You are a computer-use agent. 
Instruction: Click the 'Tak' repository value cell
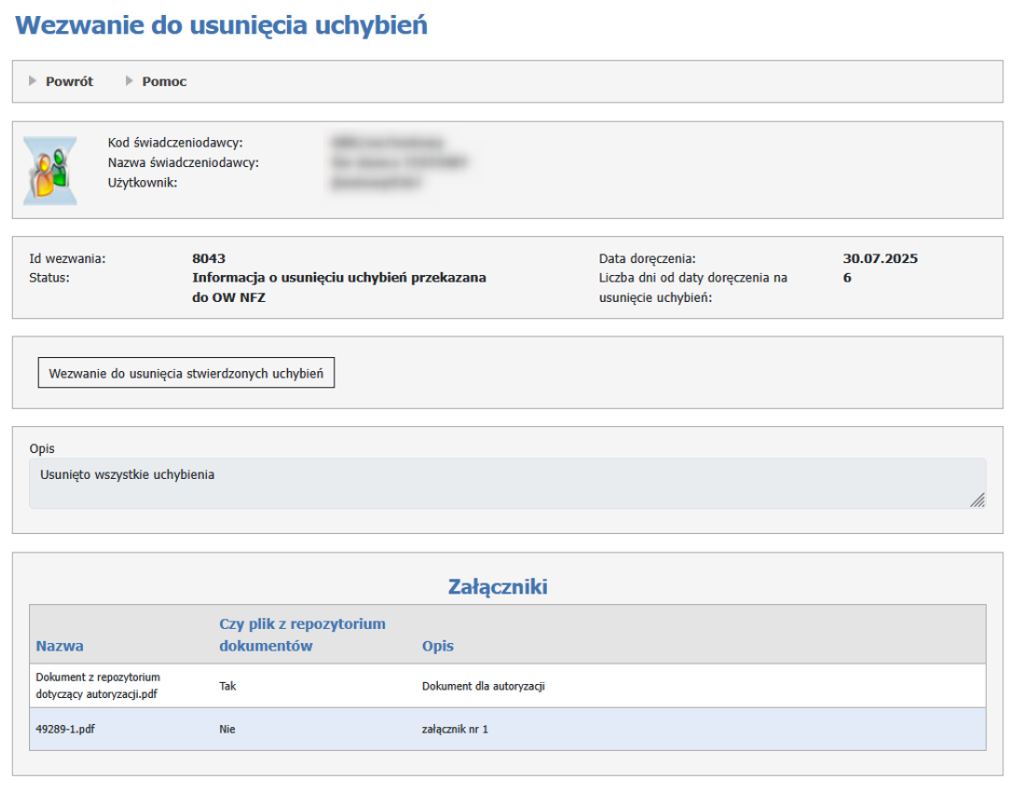227,687
